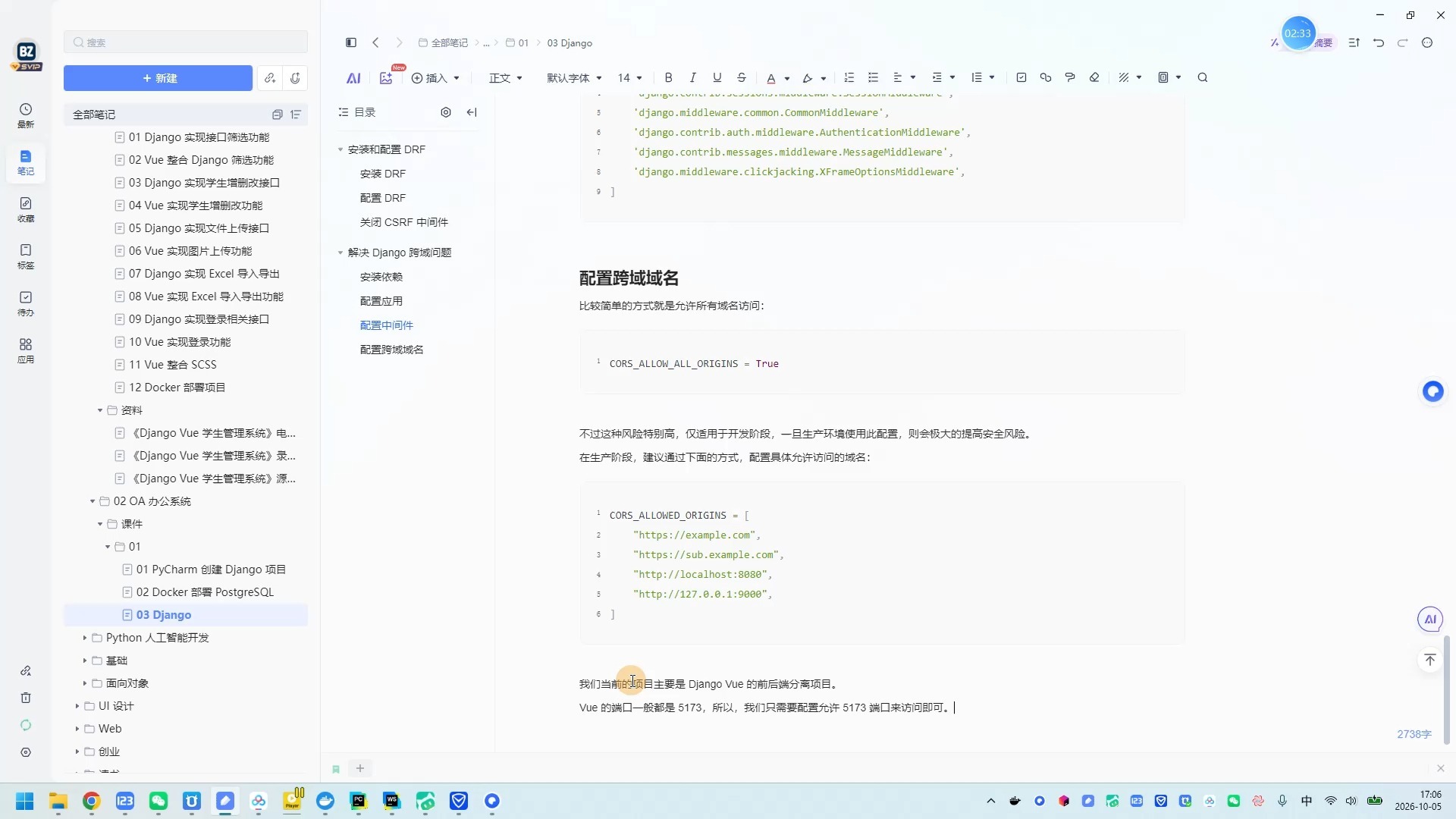Open the 待办 todo section
The image size is (1456, 819).
[26, 304]
